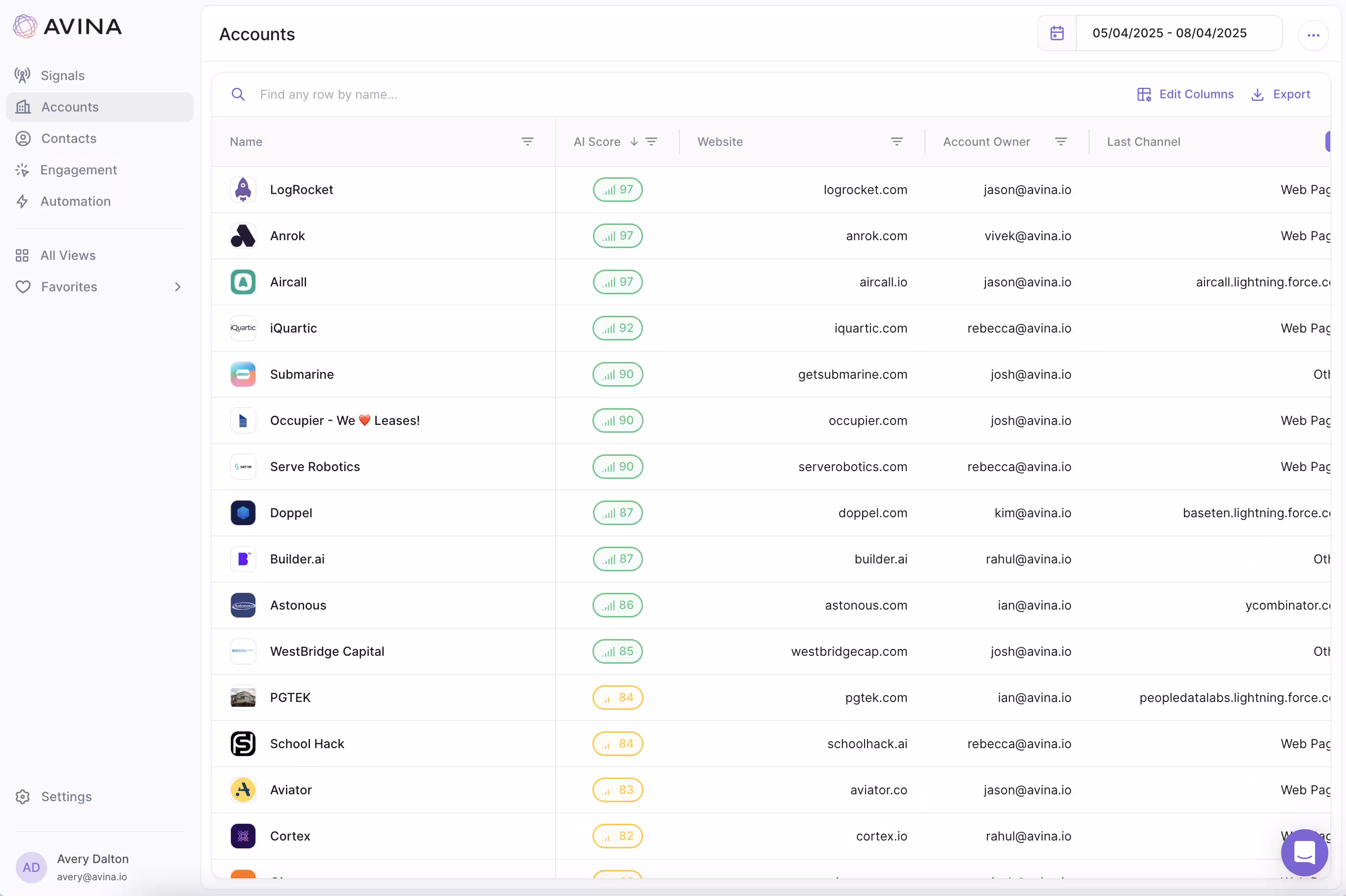Click the iQuartic logo icon
Image resolution: width=1346 pixels, height=896 pixels.
(x=243, y=328)
